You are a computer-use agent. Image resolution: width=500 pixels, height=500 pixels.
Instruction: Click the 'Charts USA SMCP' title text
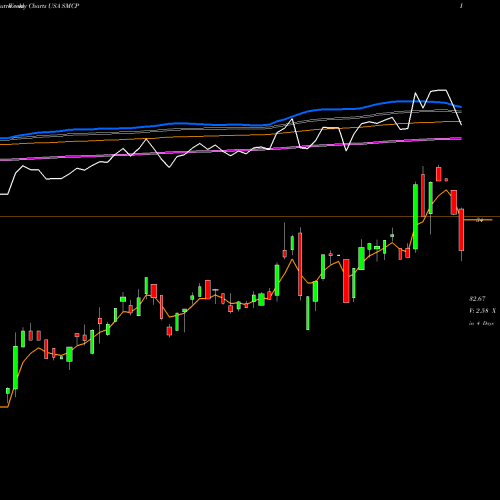point(54,6)
